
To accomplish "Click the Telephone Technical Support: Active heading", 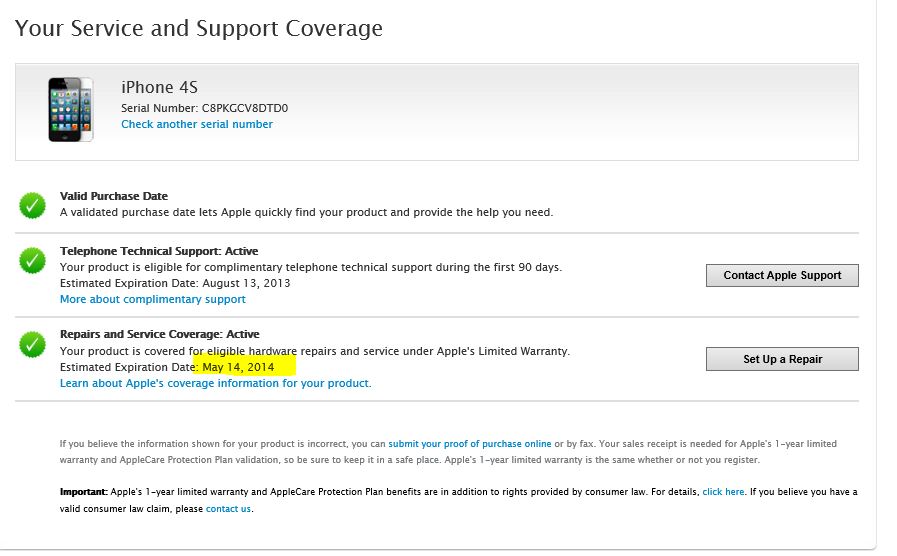I will tap(159, 251).
